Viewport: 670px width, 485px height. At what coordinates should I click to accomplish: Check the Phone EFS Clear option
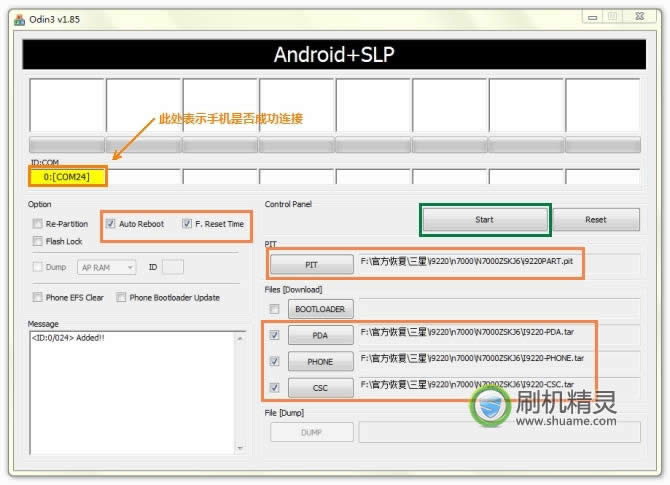point(38,297)
